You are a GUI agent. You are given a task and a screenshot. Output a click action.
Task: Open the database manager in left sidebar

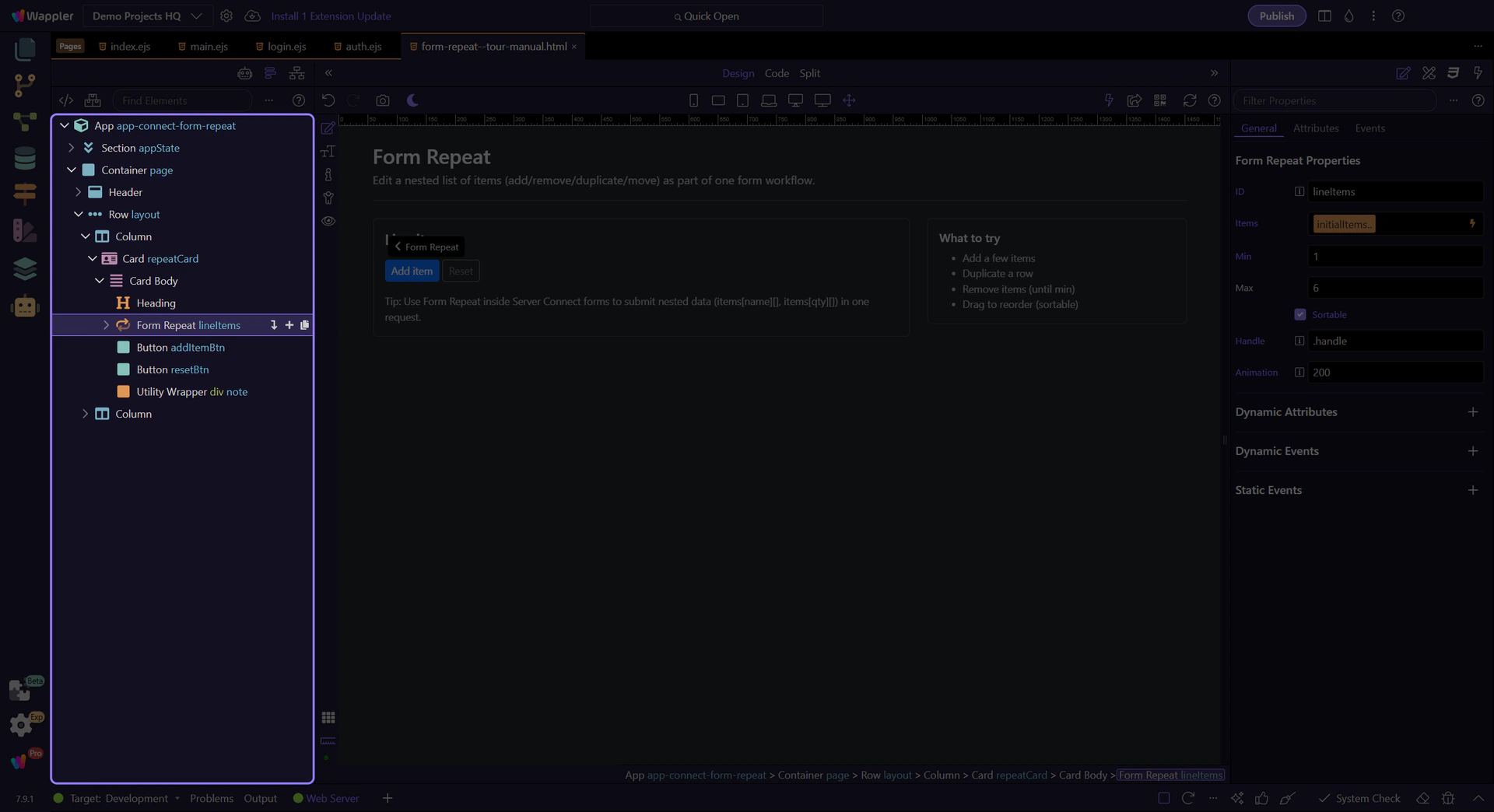point(25,158)
